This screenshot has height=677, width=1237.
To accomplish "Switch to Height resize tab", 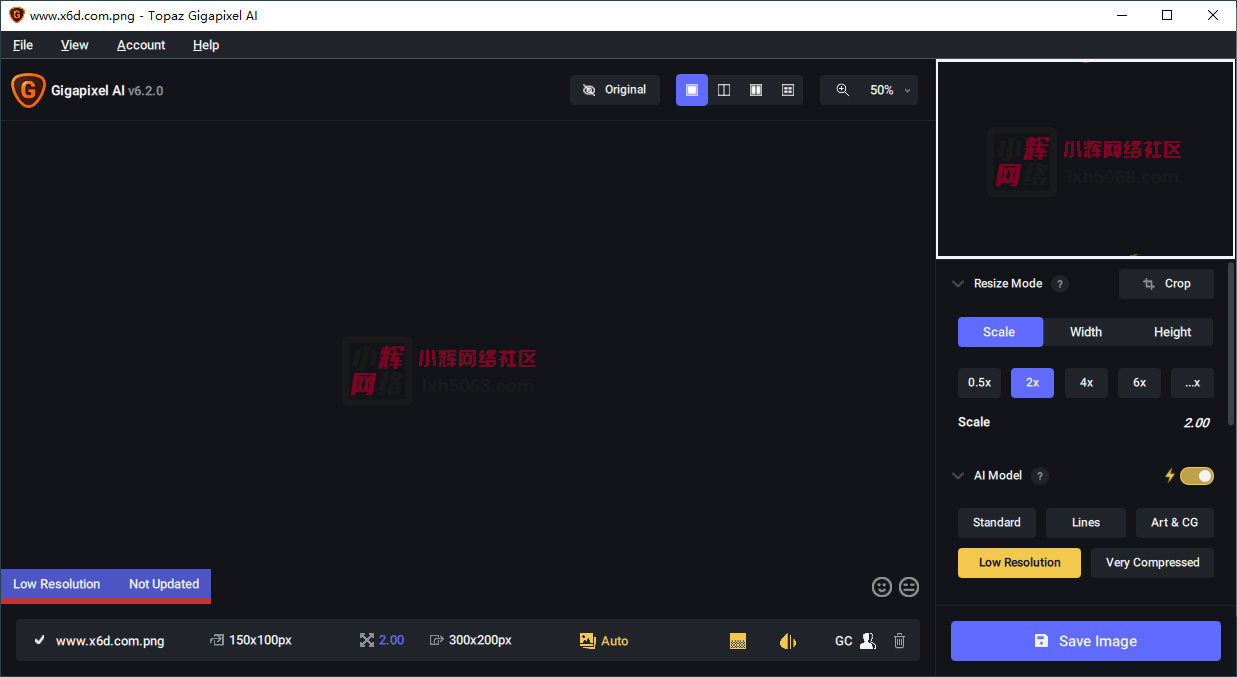I will pos(1172,332).
